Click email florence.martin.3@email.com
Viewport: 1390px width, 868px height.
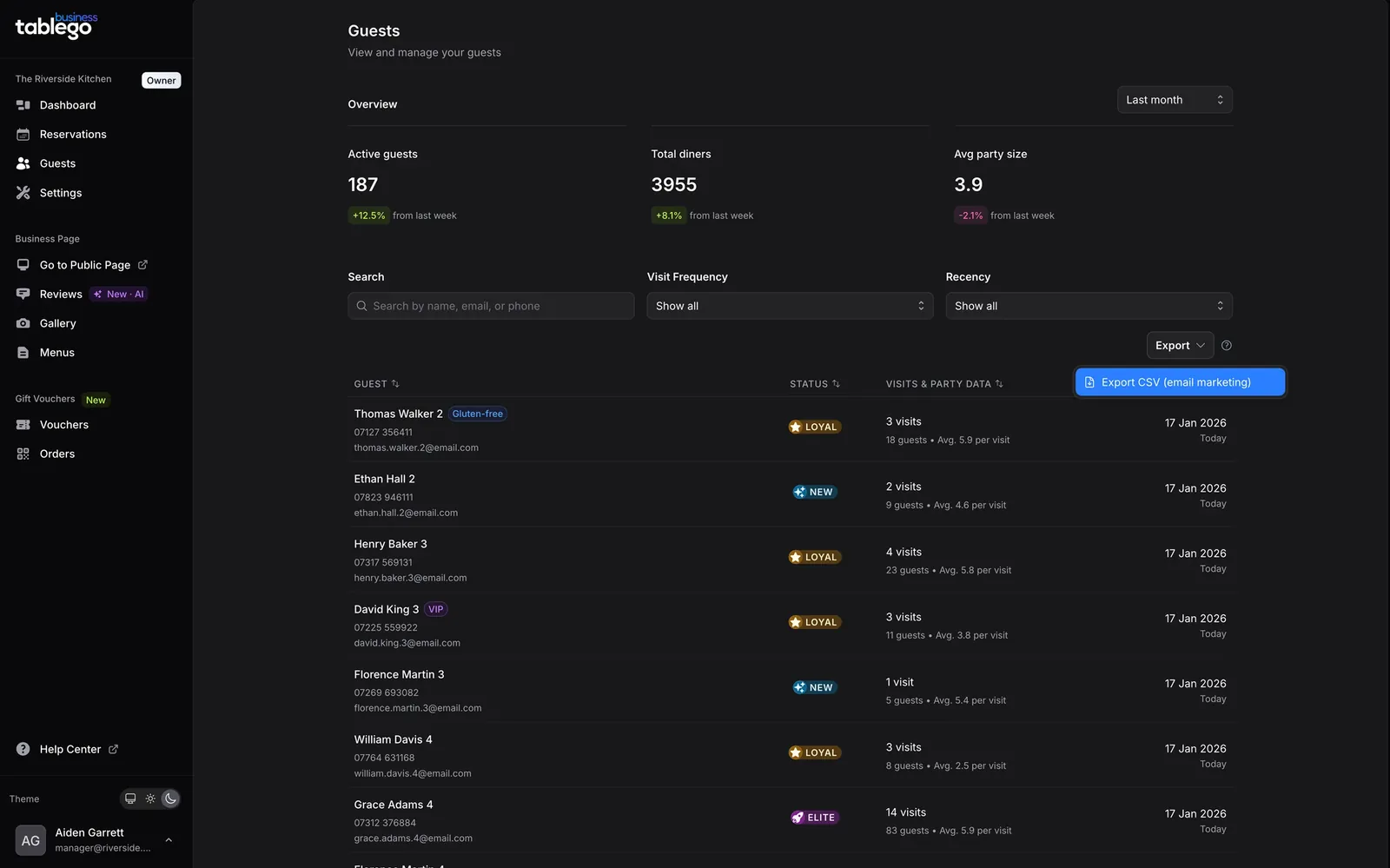(418, 708)
